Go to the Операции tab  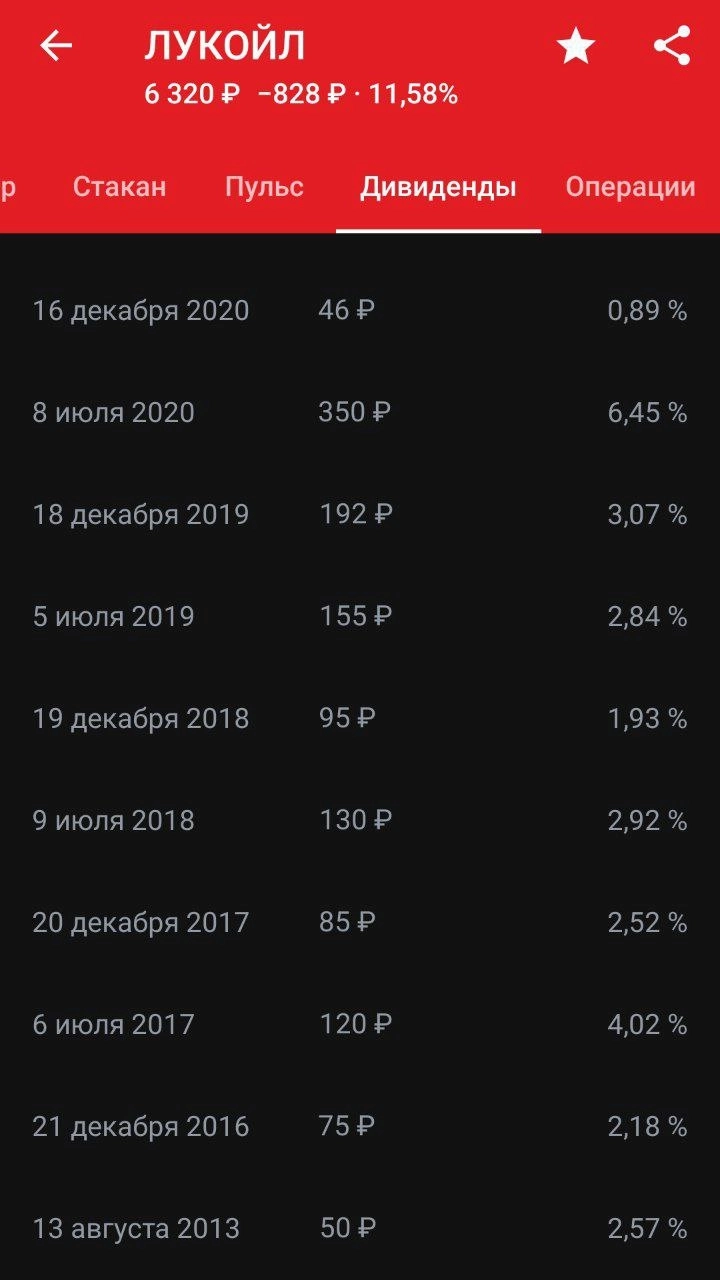[x=630, y=187]
